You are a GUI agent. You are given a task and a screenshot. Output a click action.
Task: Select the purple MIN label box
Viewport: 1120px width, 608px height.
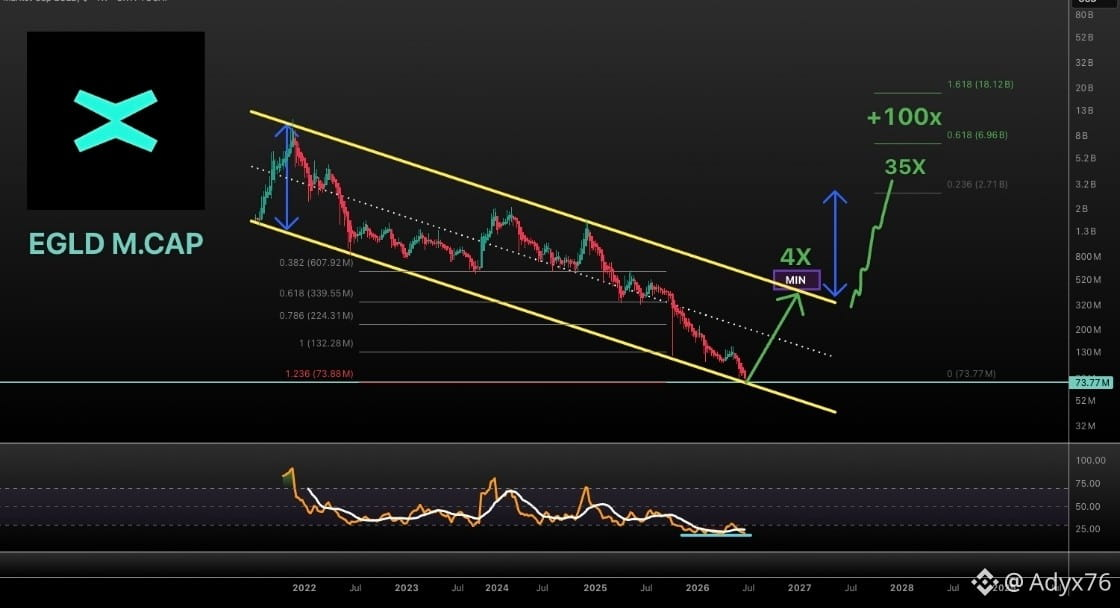pos(796,280)
